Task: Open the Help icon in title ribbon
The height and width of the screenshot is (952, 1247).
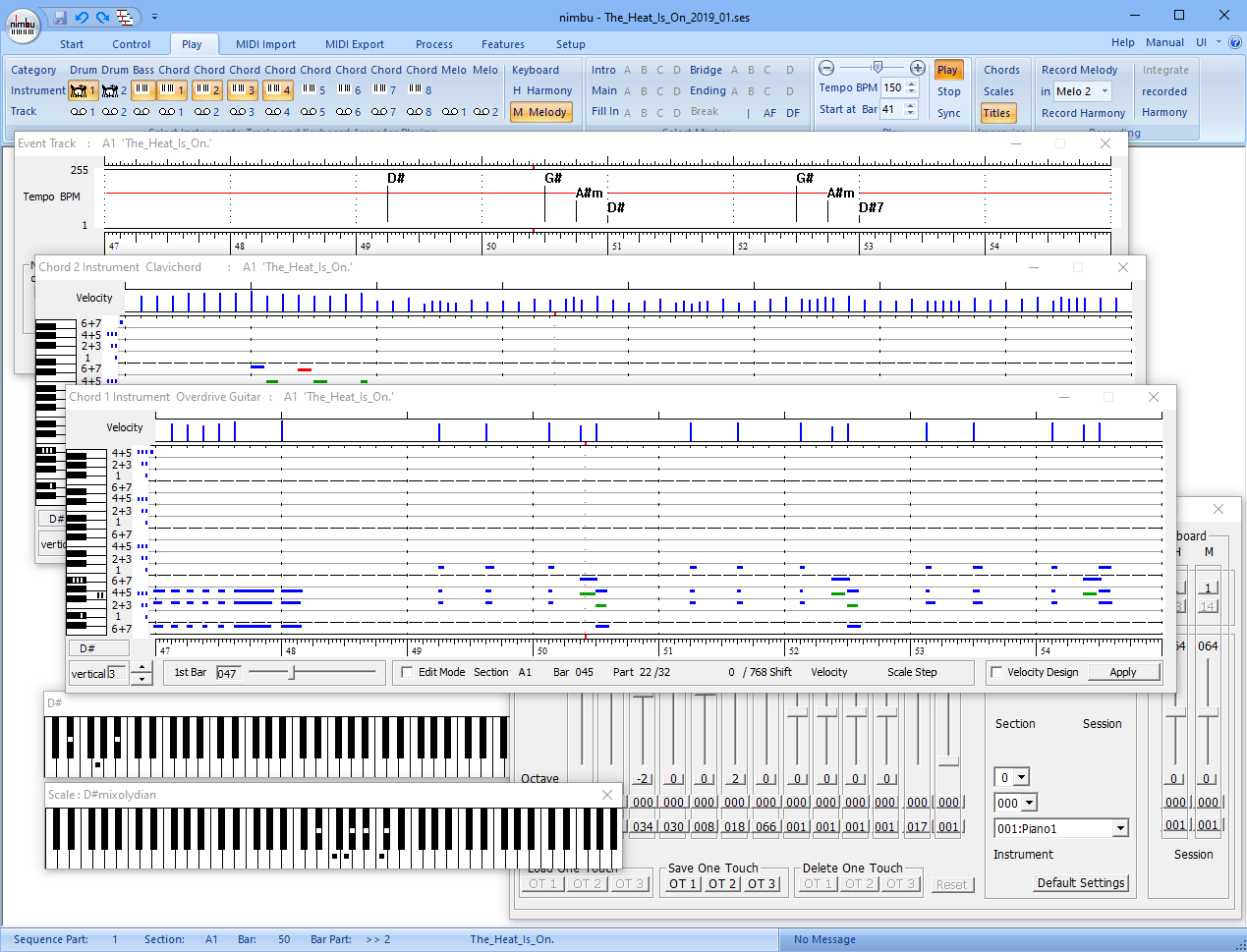Action: pos(1235,43)
